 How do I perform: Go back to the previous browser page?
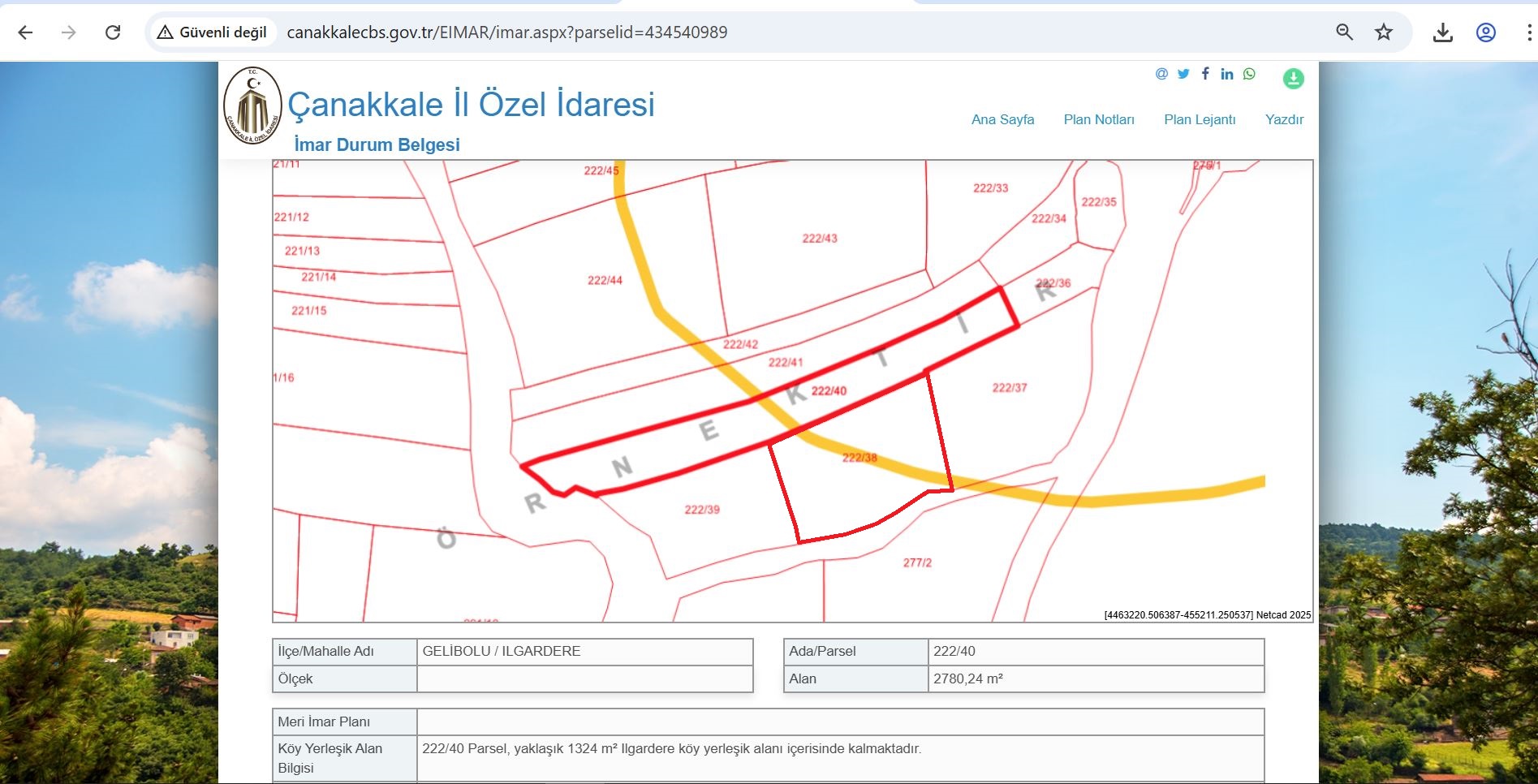click(26, 32)
